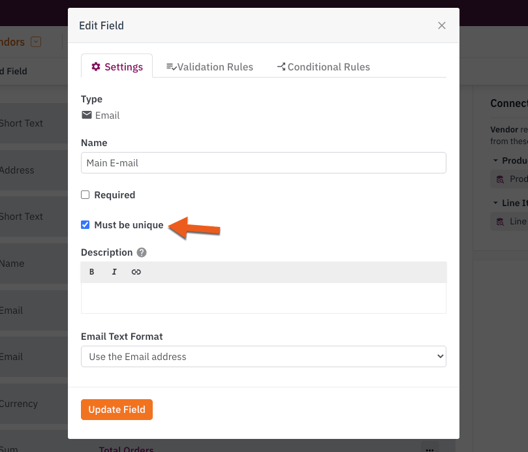Viewport: 528px width, 452px height.
Task: Collapse the Products connection group
Action: [x=495, y=160]
